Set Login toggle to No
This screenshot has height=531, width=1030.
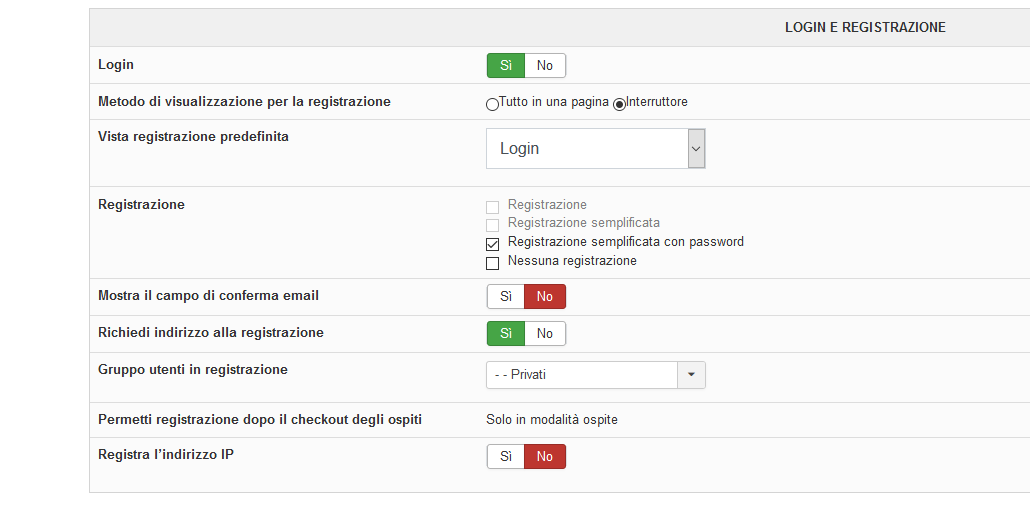pyautogui.click(x=545, y=66)
